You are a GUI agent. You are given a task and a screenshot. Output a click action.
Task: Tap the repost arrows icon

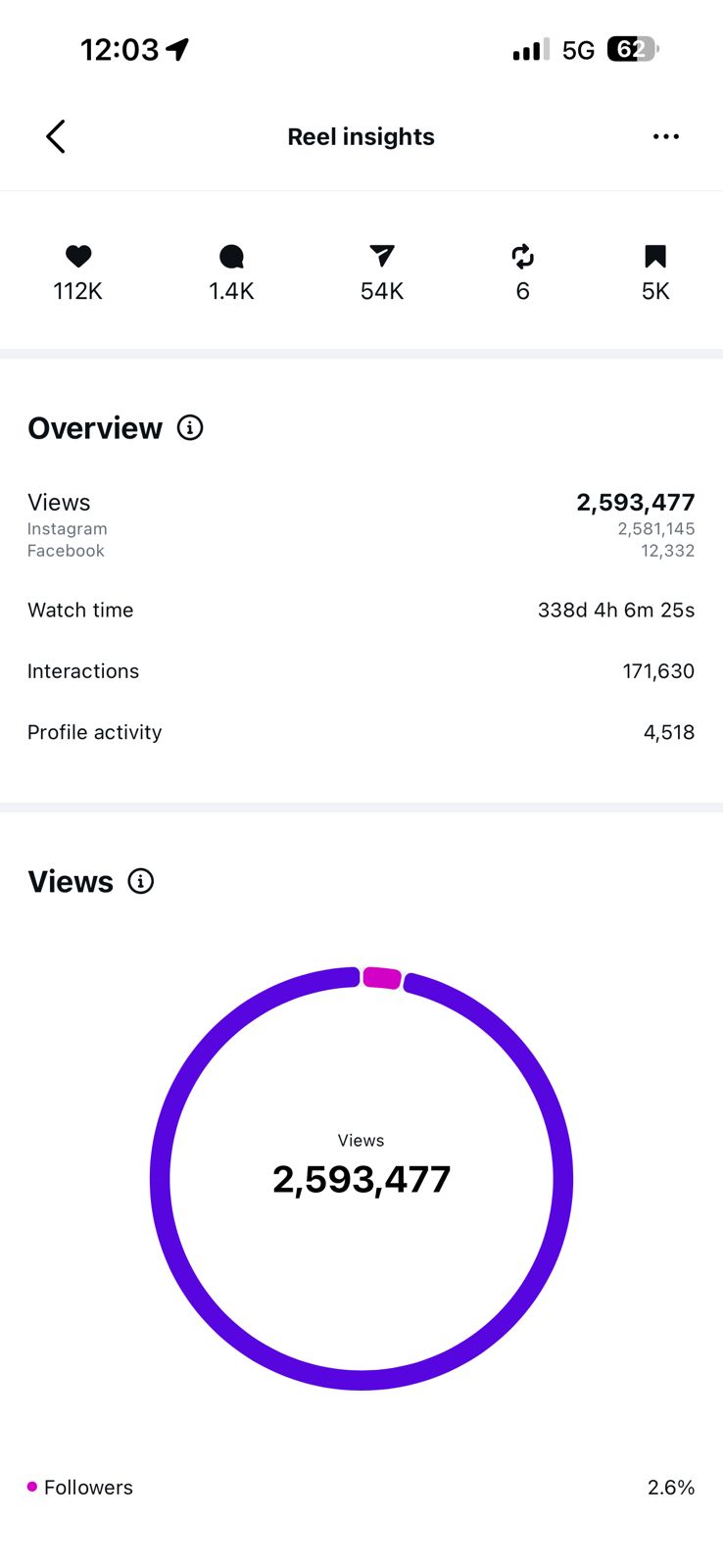pos(523,257)
